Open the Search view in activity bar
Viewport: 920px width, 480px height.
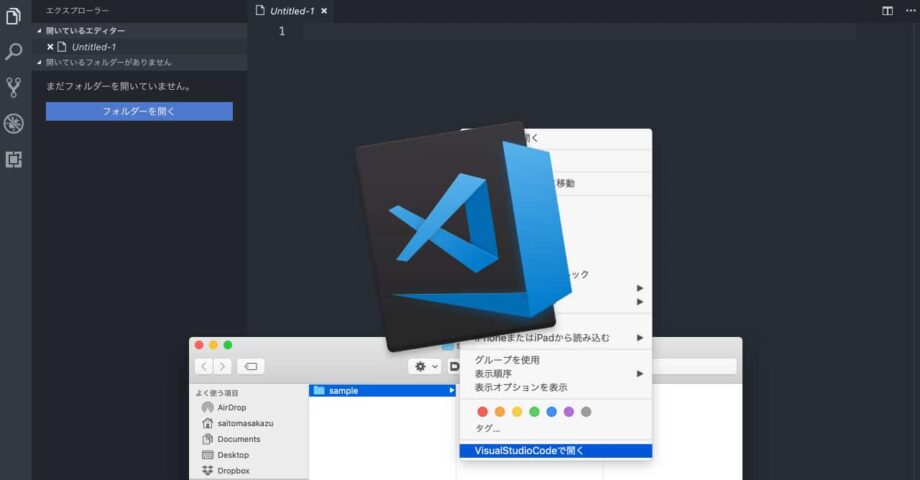click(x=13, y=52)
